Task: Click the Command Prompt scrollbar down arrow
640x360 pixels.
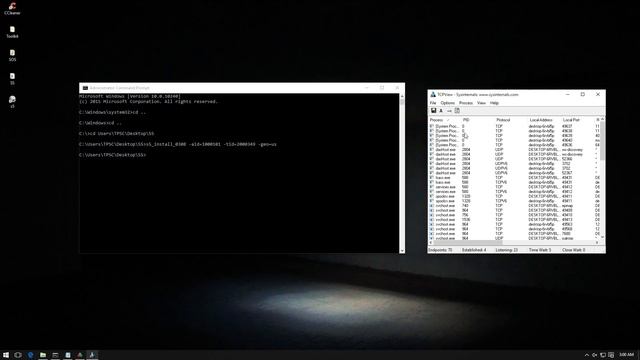Action: [x=402, y=251]
